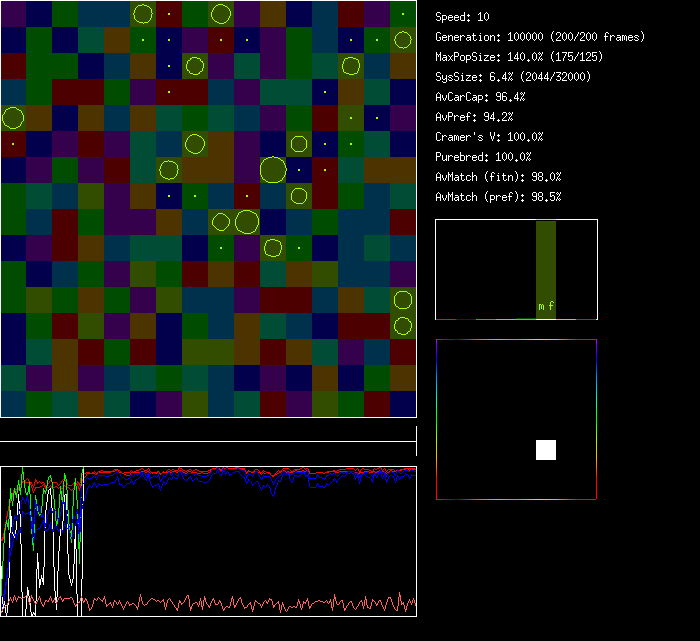Click the circle at the grid's left edge

click(x=13, y=118)
